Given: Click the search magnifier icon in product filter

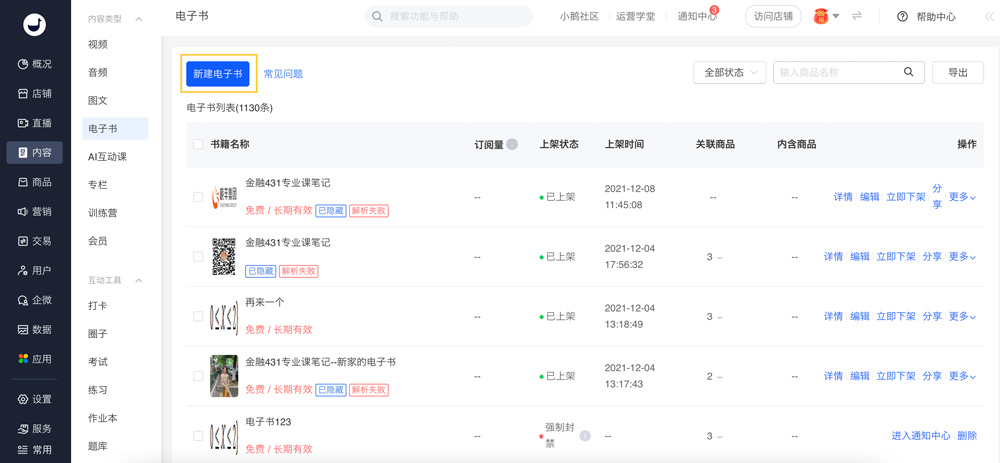Looking at the screenshot, I should [x=908, y=72].
